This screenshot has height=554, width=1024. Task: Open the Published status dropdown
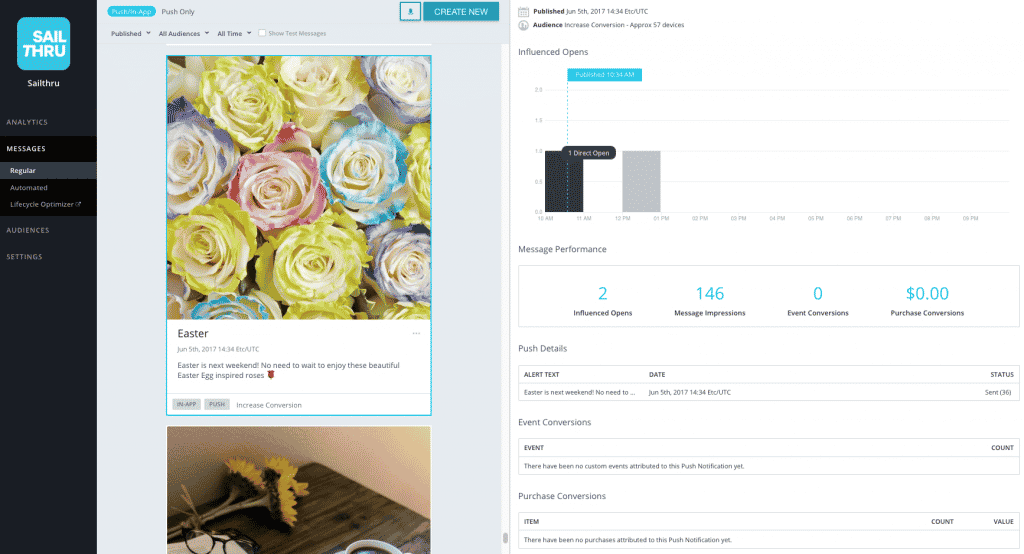pos(131,33)
